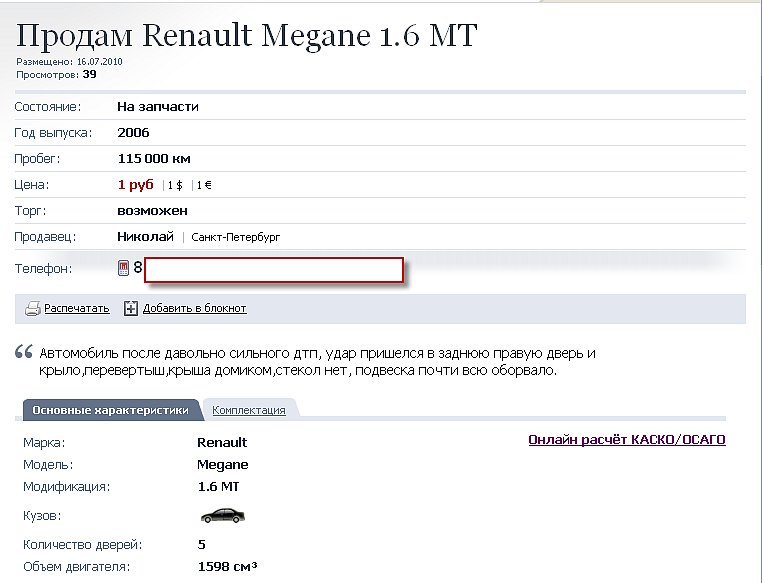Click the view count 39

89,74
